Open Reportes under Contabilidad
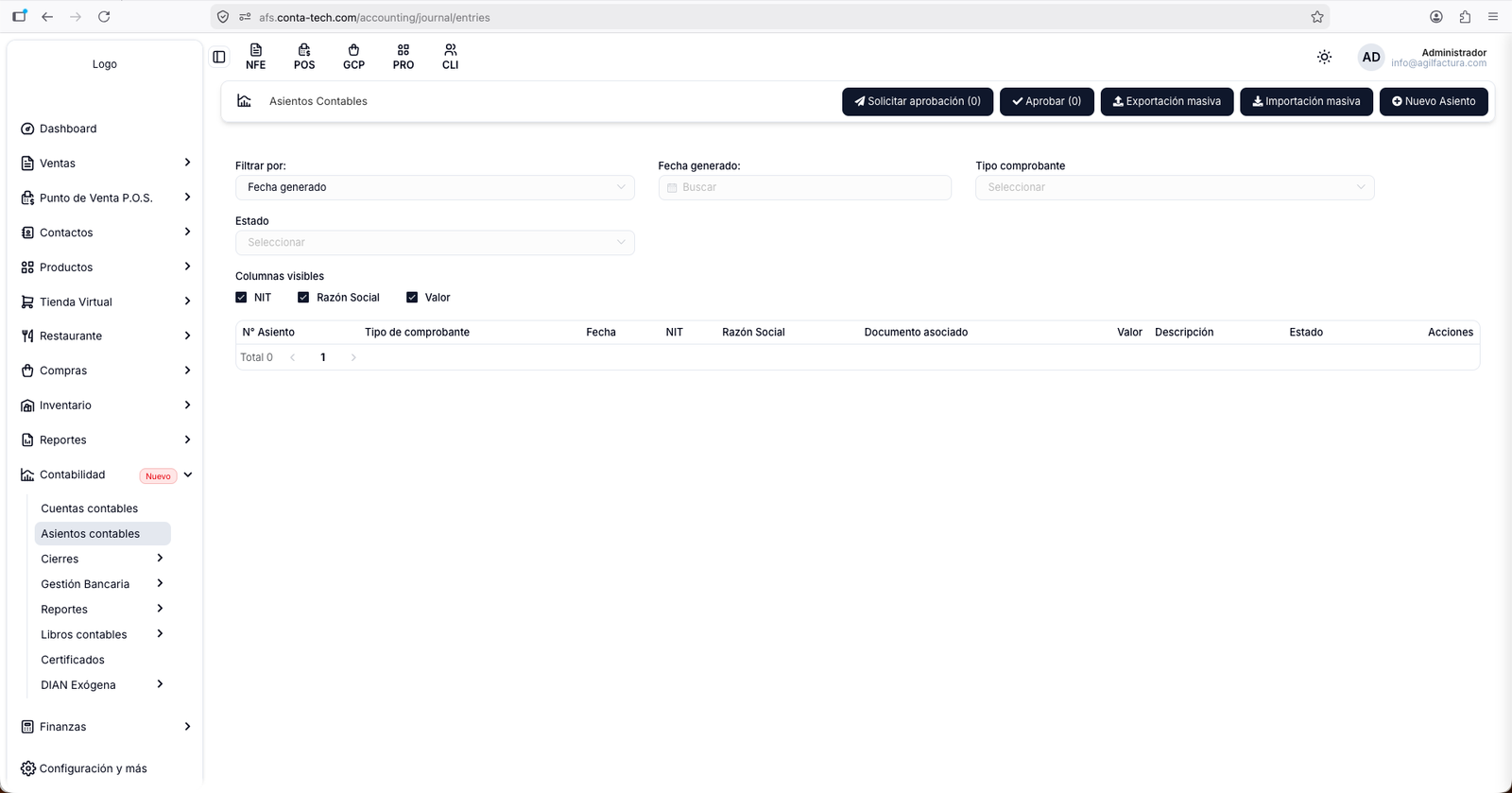The image size is (1512, 793). (x=64, y=610)
